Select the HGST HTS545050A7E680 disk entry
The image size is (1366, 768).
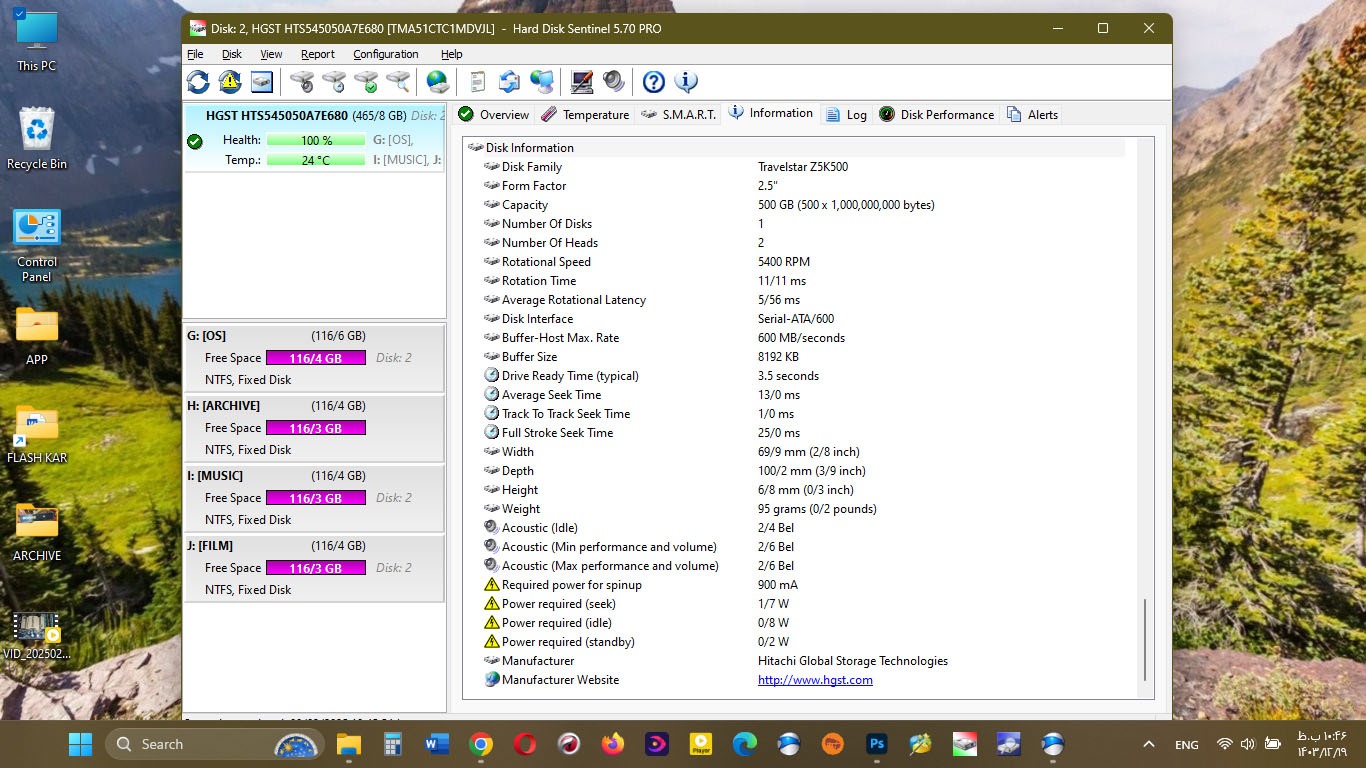(314, 138)
